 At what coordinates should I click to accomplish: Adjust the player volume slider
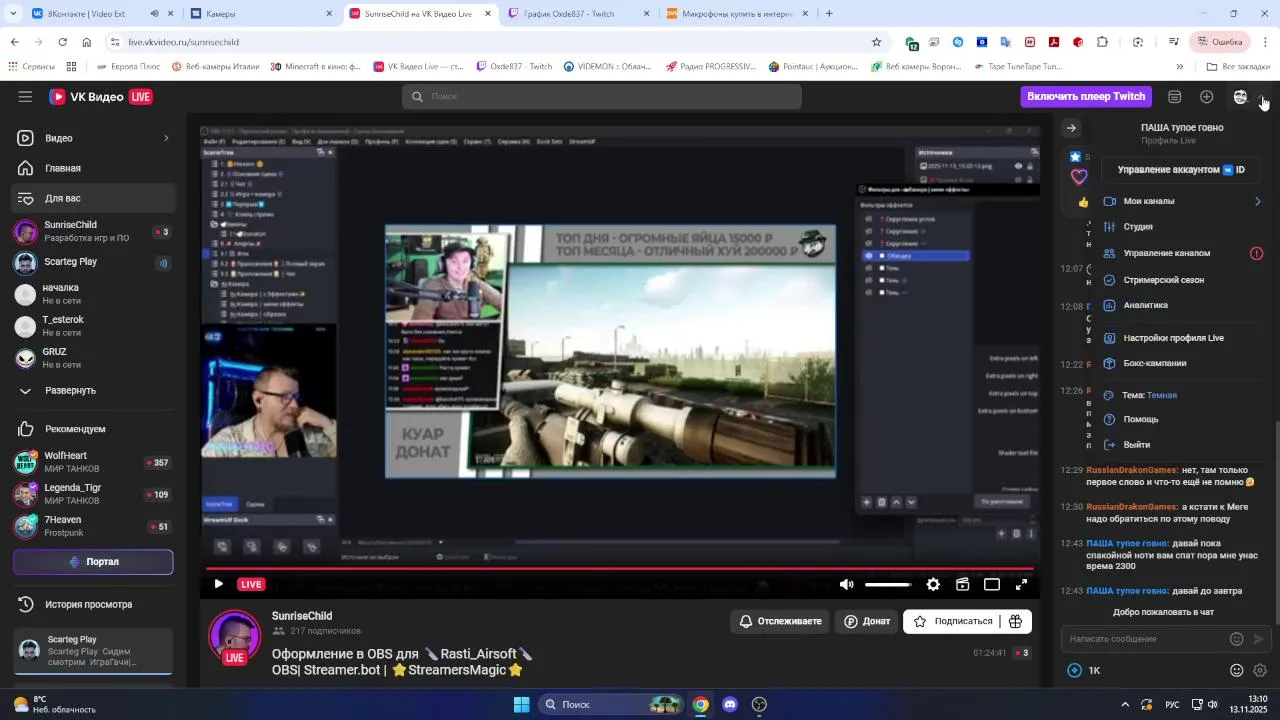(888, 585)
